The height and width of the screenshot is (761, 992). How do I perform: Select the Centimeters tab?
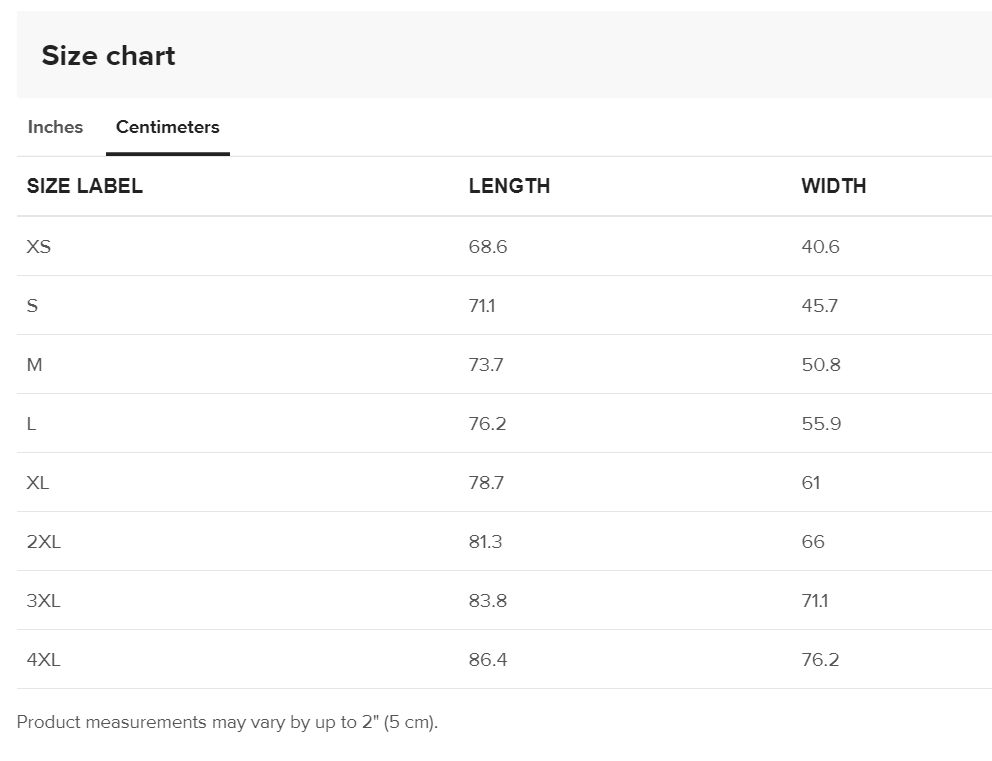coord(167,127)
